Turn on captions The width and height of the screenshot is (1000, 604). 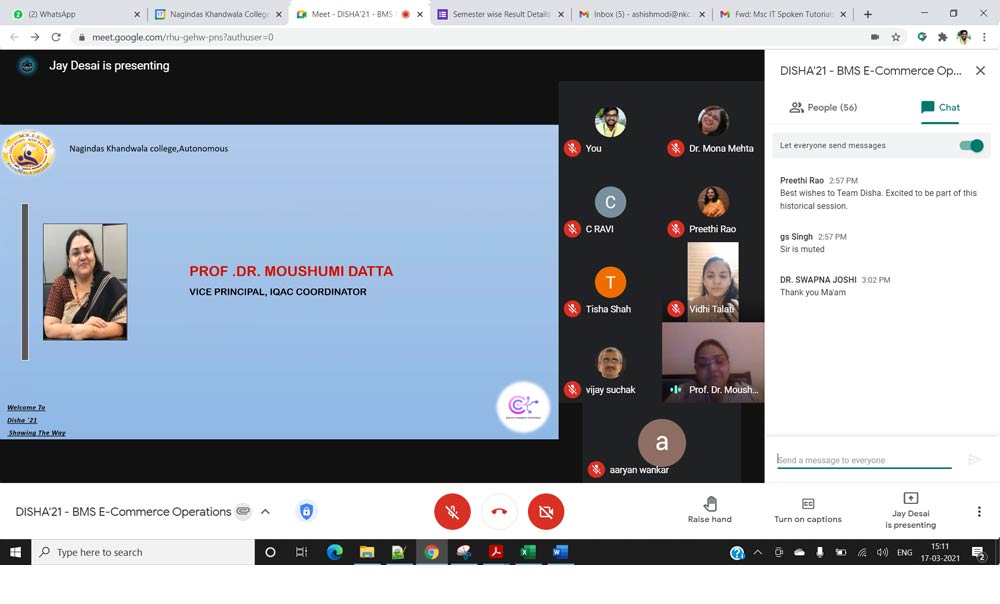(x=807, y=510)
